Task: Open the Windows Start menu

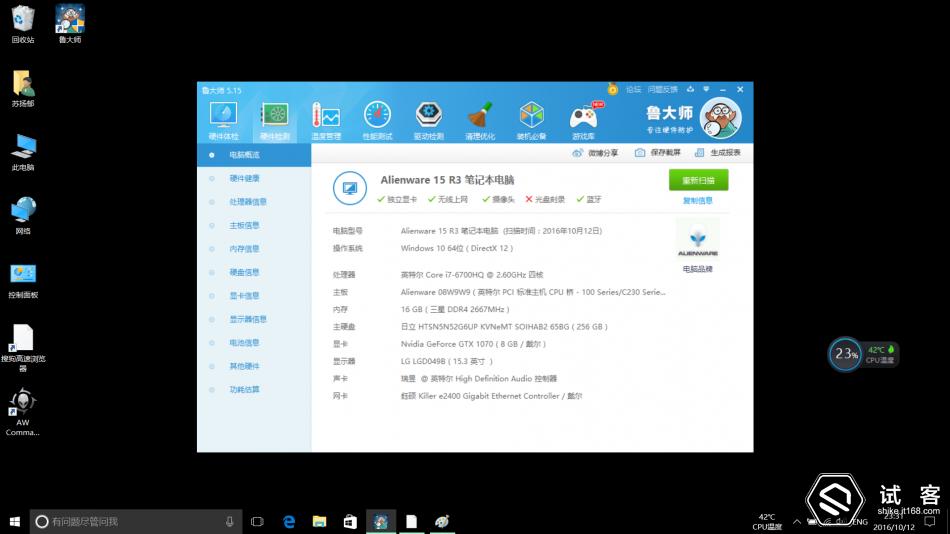Action: pos(15,521)
